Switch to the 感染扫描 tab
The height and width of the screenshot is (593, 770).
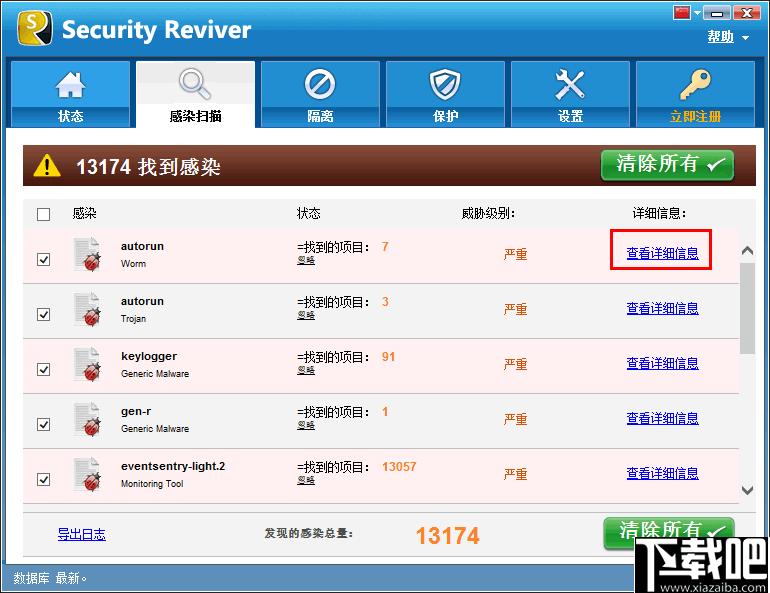coord(195,94)
